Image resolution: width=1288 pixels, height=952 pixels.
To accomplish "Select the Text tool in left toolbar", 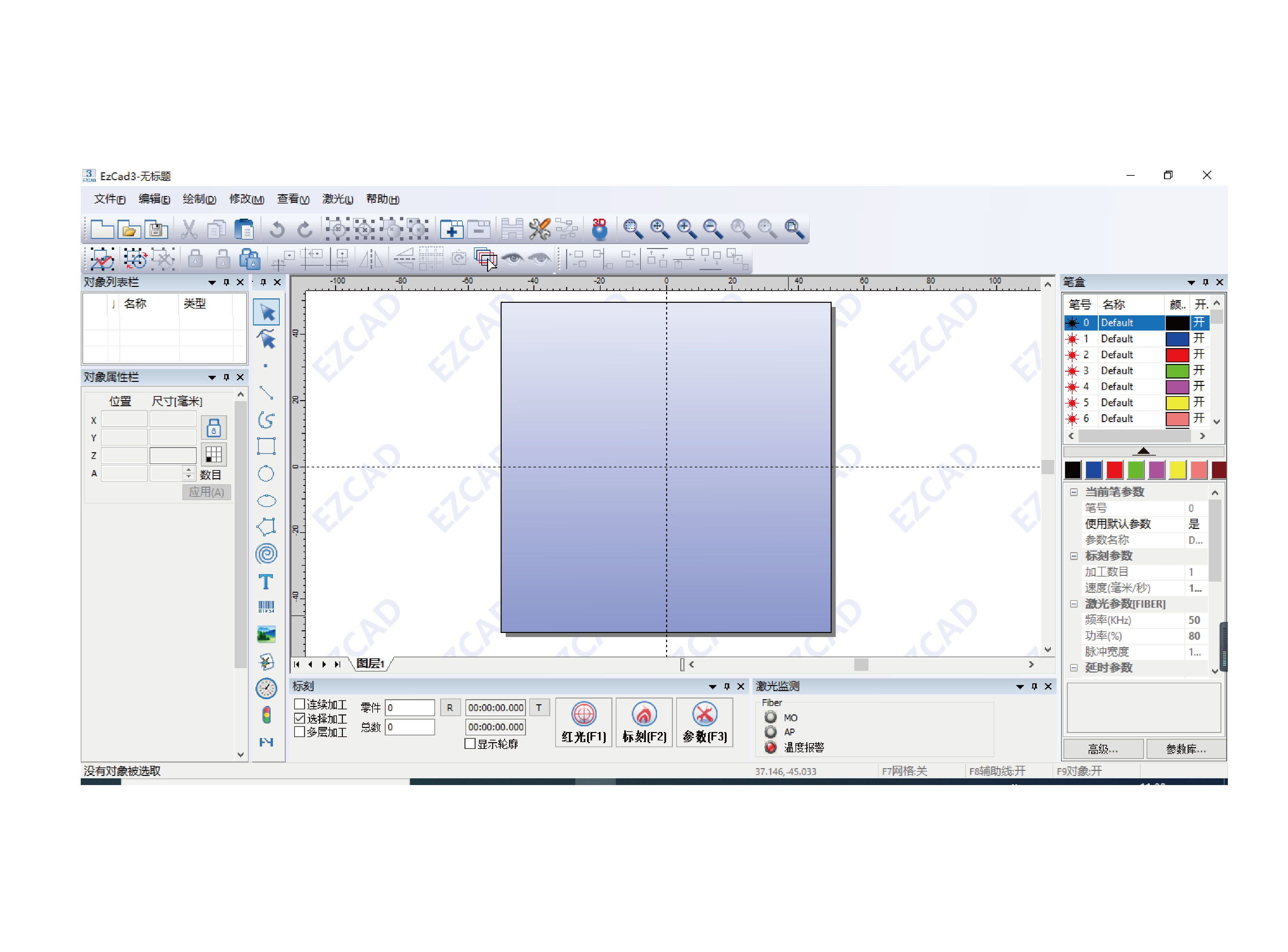I will [266, 582].
